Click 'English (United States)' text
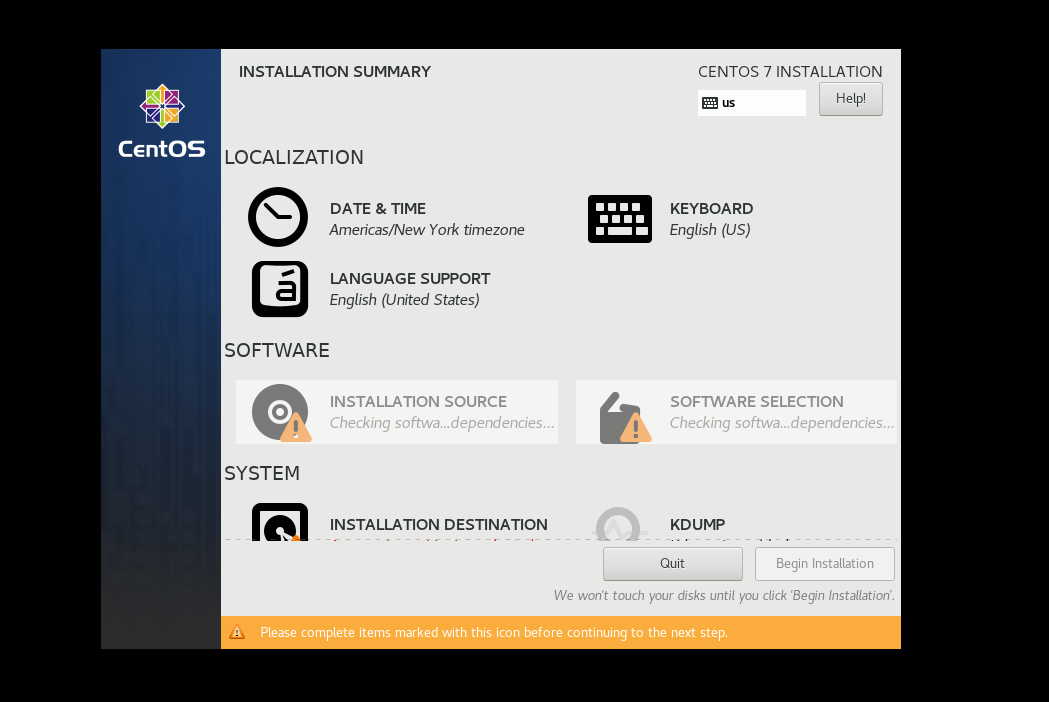This screenshot has height=702, width=1049. coord(404,300)
